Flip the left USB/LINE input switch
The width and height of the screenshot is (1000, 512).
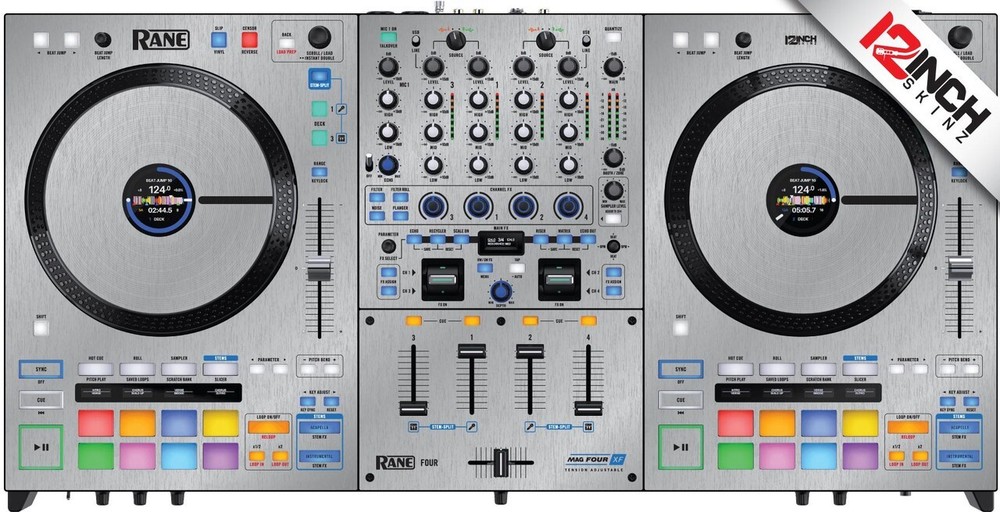point(416,41)
